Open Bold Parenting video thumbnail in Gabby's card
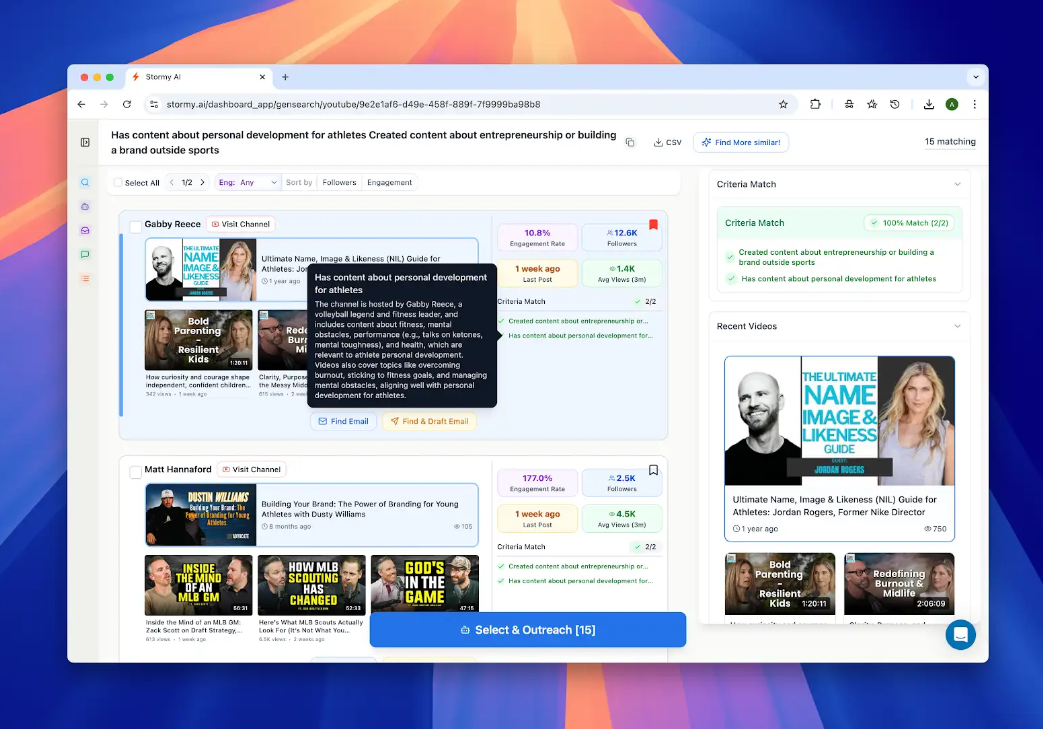Image resolution: width=1043 pixels, height=729 pixels. click(198, 340)
